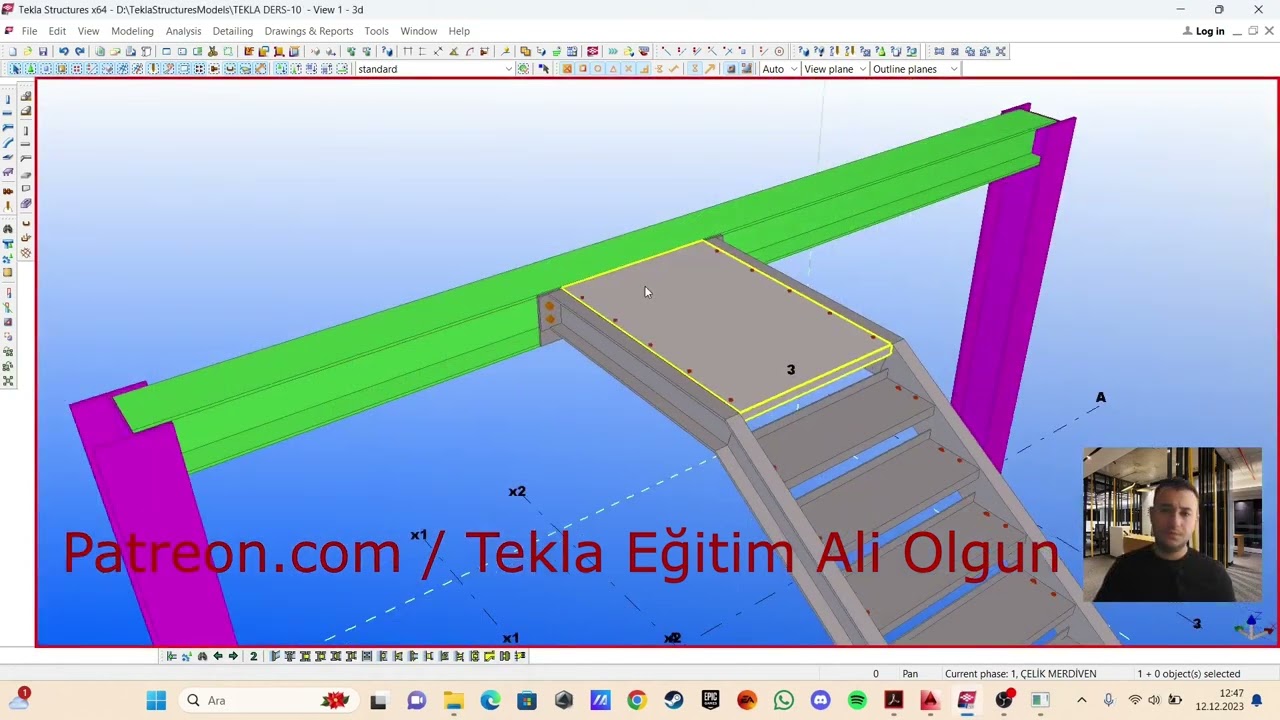Viewport: 1280px width, 720px height.
Task: Click the 'Current phase: 1, ÇELİK MERDİVEN' status text
Action: click(1020, 674)
